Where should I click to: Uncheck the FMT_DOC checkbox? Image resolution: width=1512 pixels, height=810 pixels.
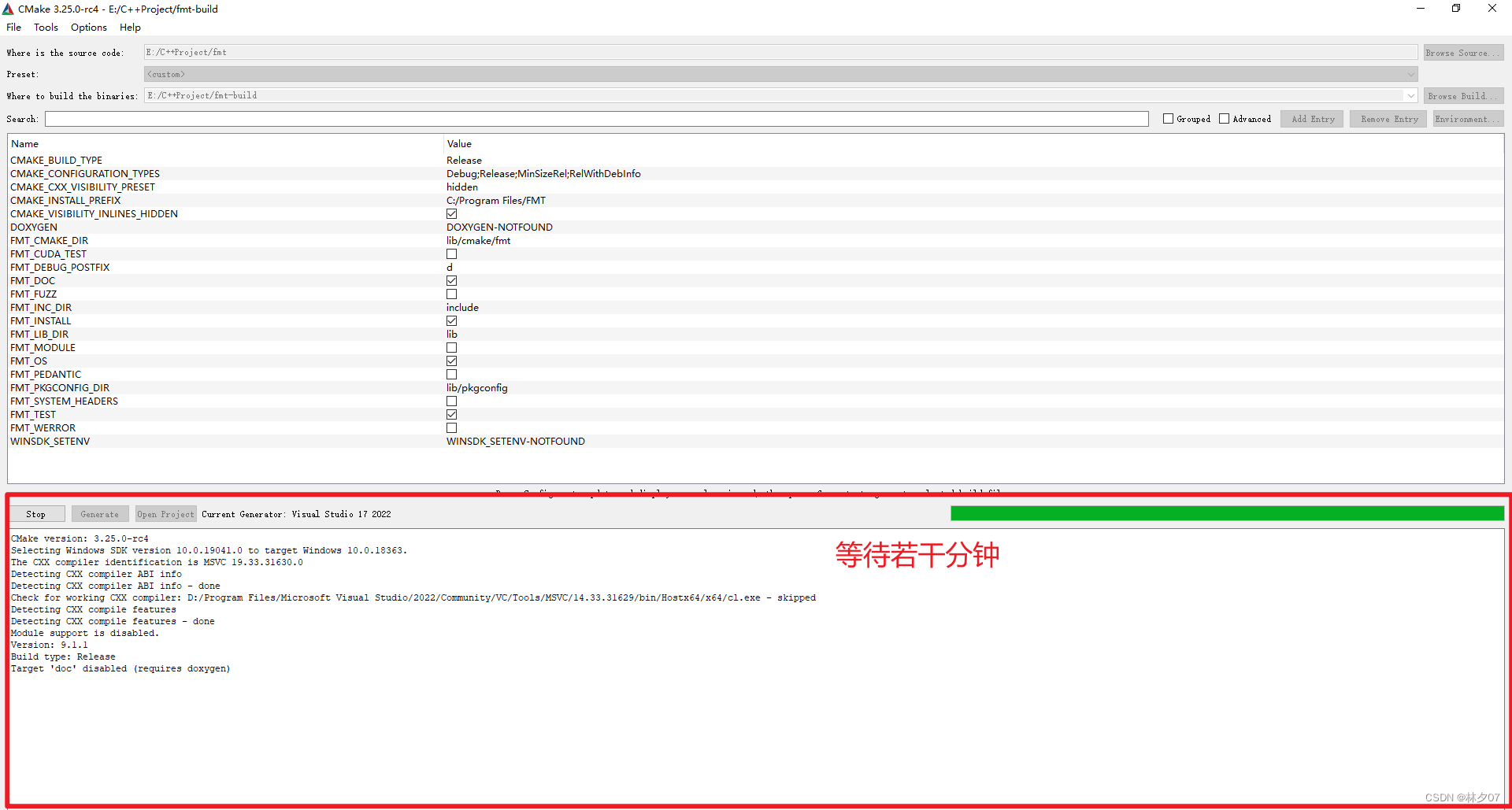(x=451, y=281)
